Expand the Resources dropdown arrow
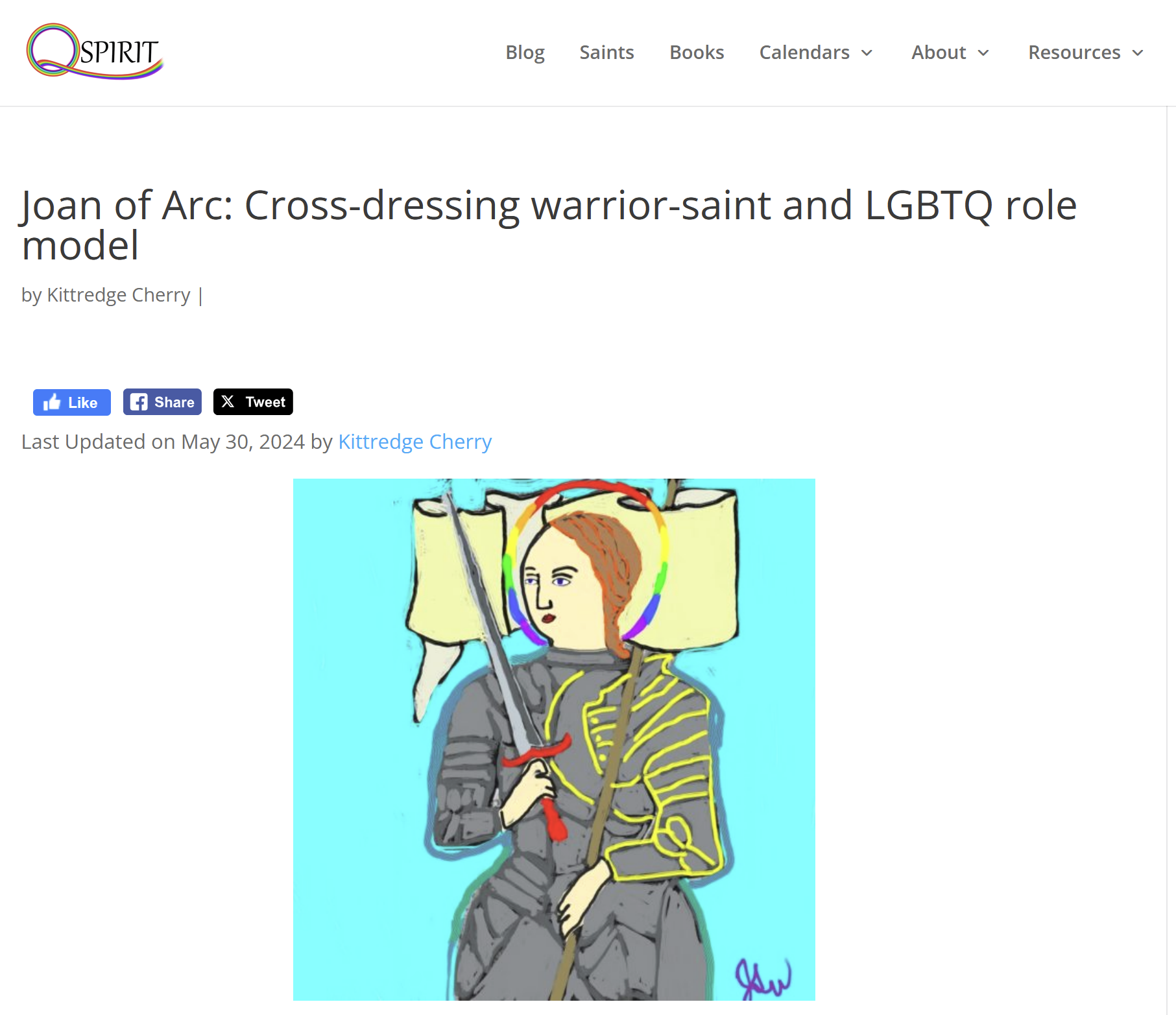This screenshot has height=1015, width=1176. pyautogui.click(x=1138, y=53)
